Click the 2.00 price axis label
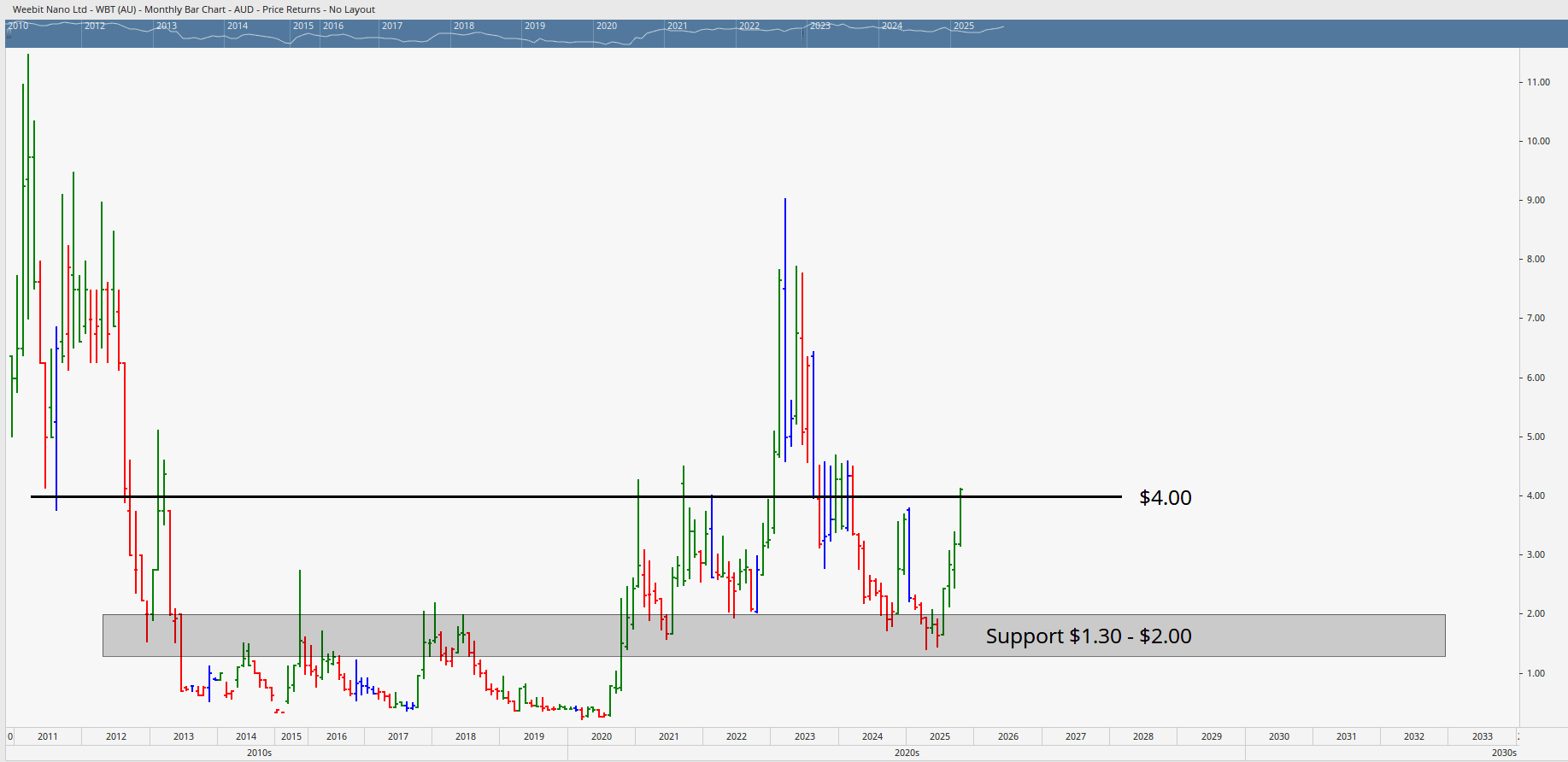Image resolution: width=1568 pixels, height=762 pixels. pos(1536,613)
